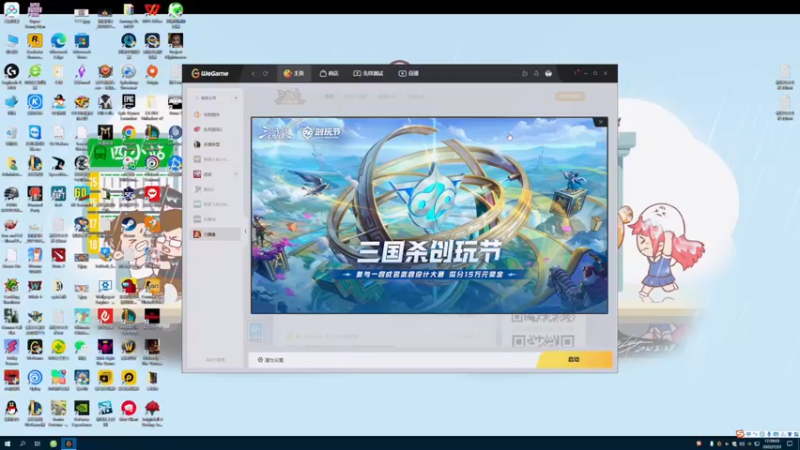This screenshot has width=800, height=450.
Task: Open Dota 2 desktop shortcut
Action: pyautogui.click(x=58, y=259)
